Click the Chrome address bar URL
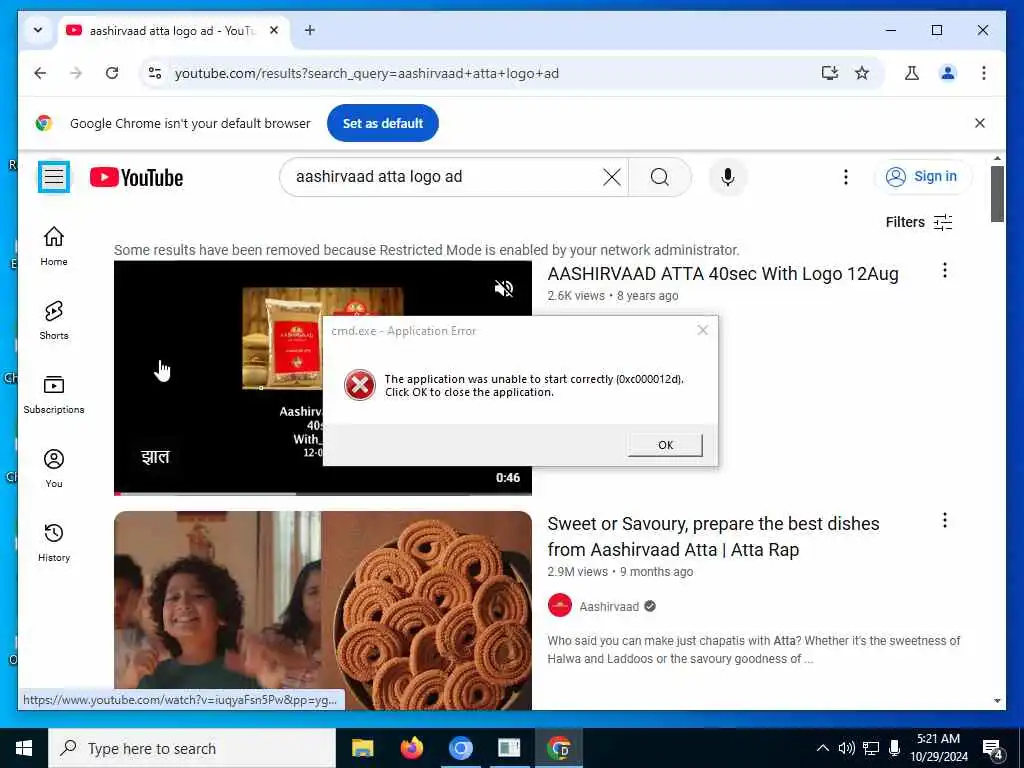 (x=366, y=73)
